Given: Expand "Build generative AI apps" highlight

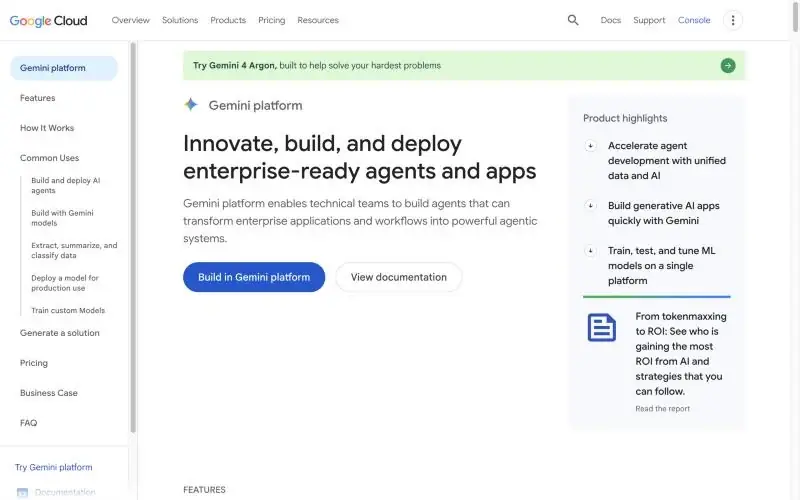Looking at the screenshot, I should pyautogui.click(x=590, y=206).
